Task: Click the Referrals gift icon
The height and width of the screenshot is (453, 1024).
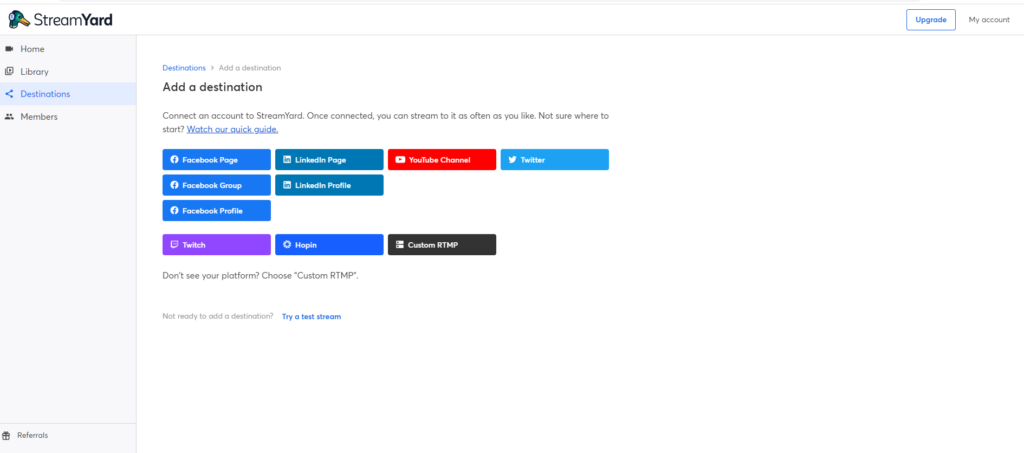Action: coord(7,435)
